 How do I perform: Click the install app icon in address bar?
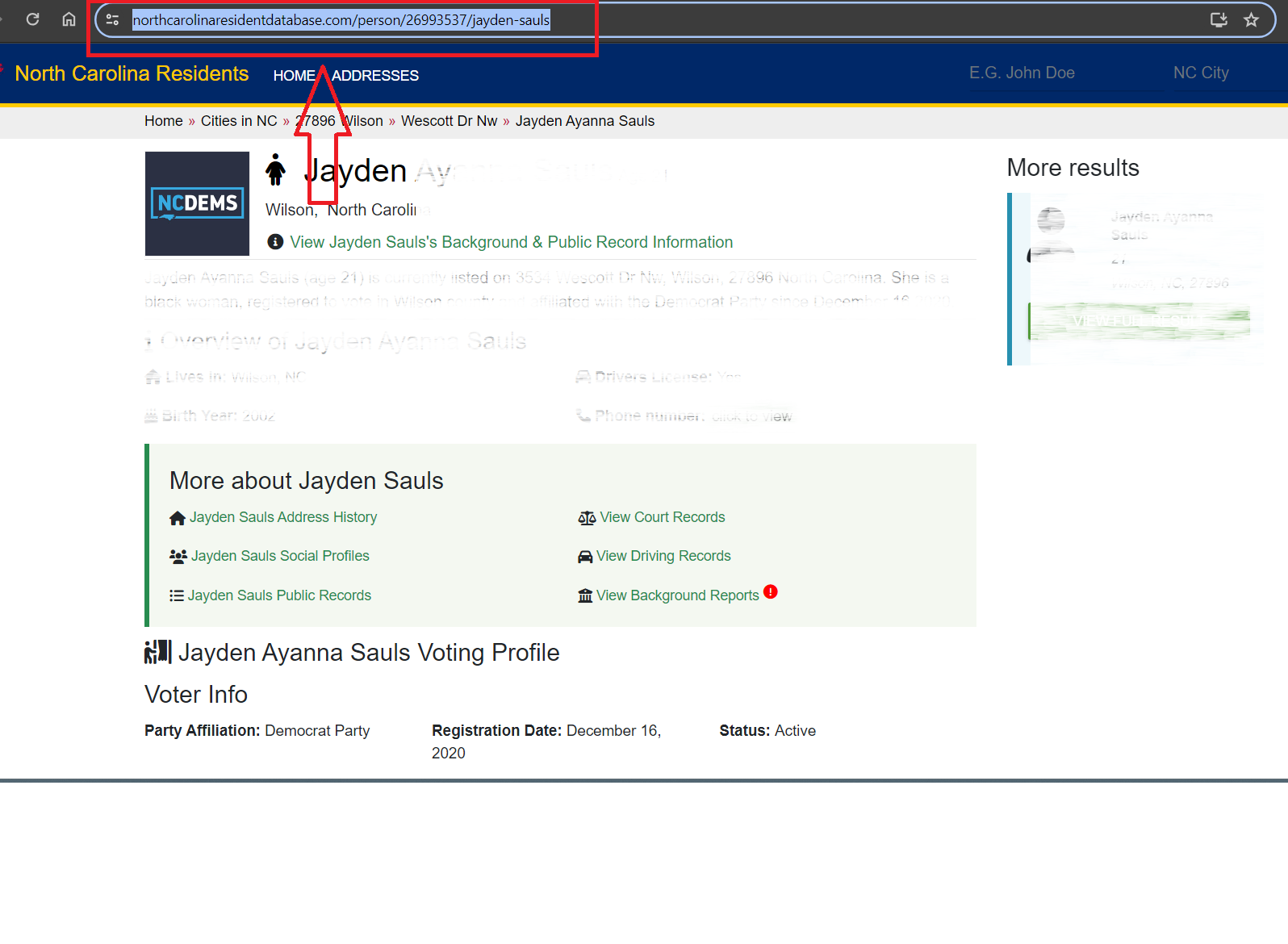[x=1219, y=20]
